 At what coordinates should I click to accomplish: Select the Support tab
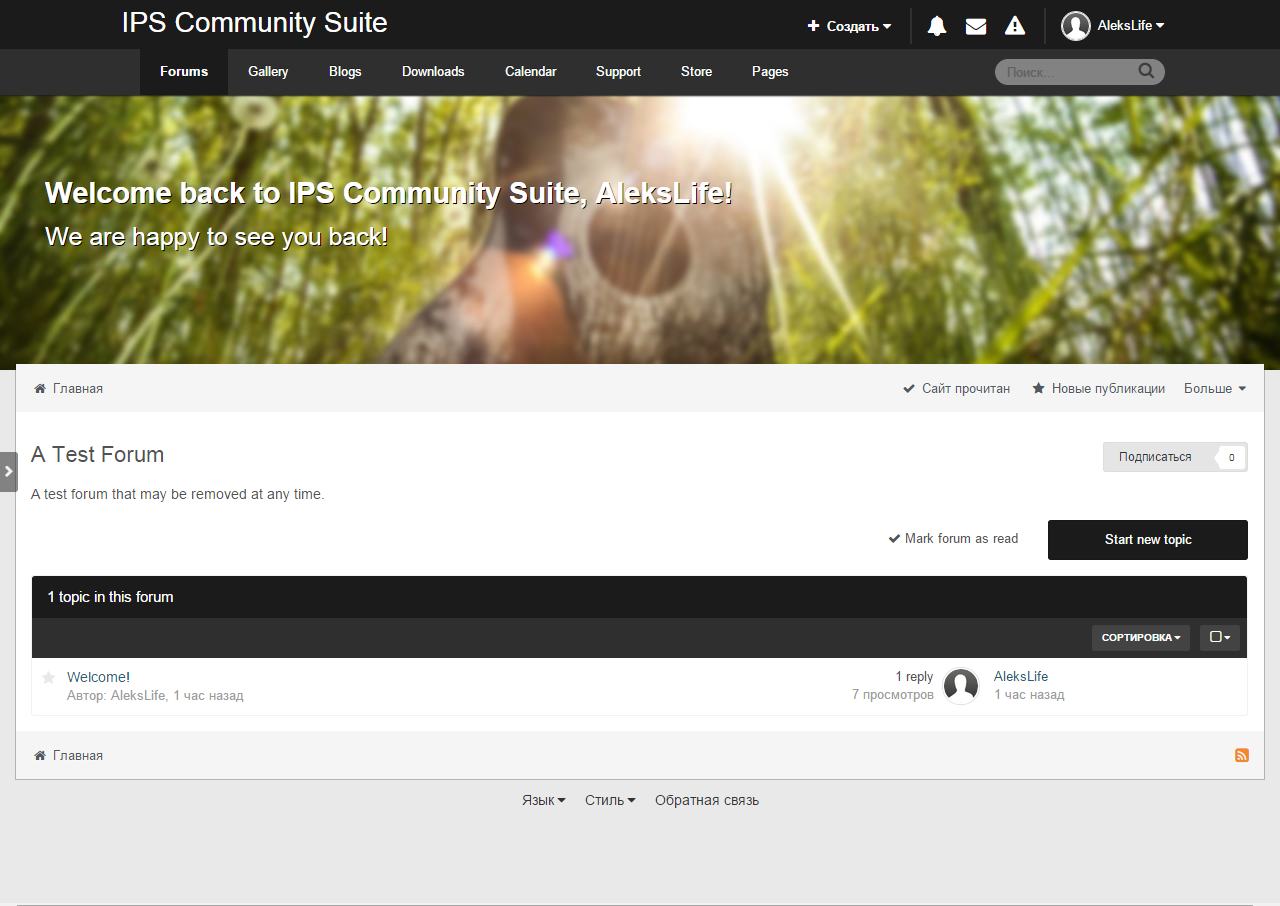pos(618,72)
